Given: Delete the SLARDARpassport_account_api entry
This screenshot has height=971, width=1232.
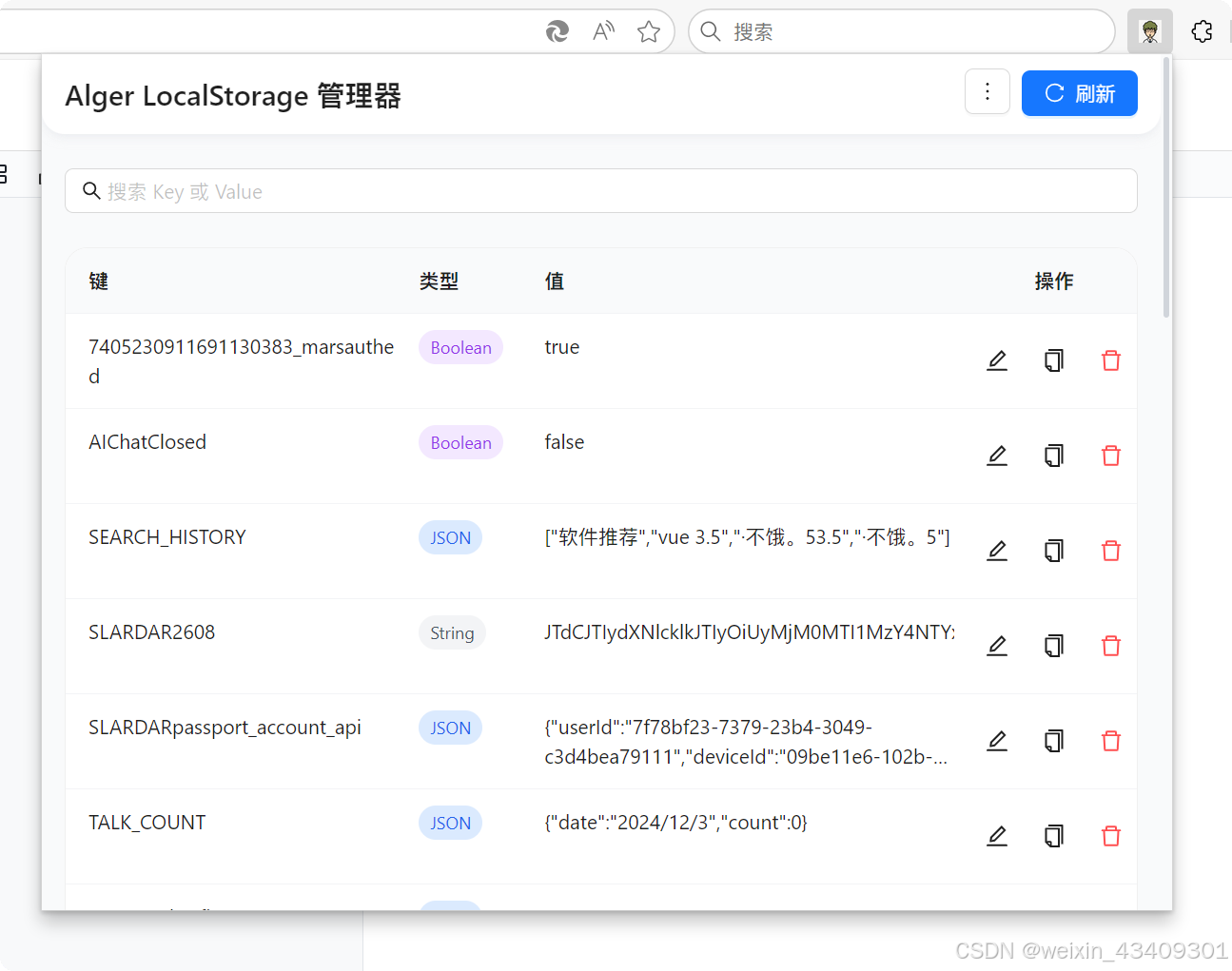Looking at the screenshot, I should (x=1110, y=741).
